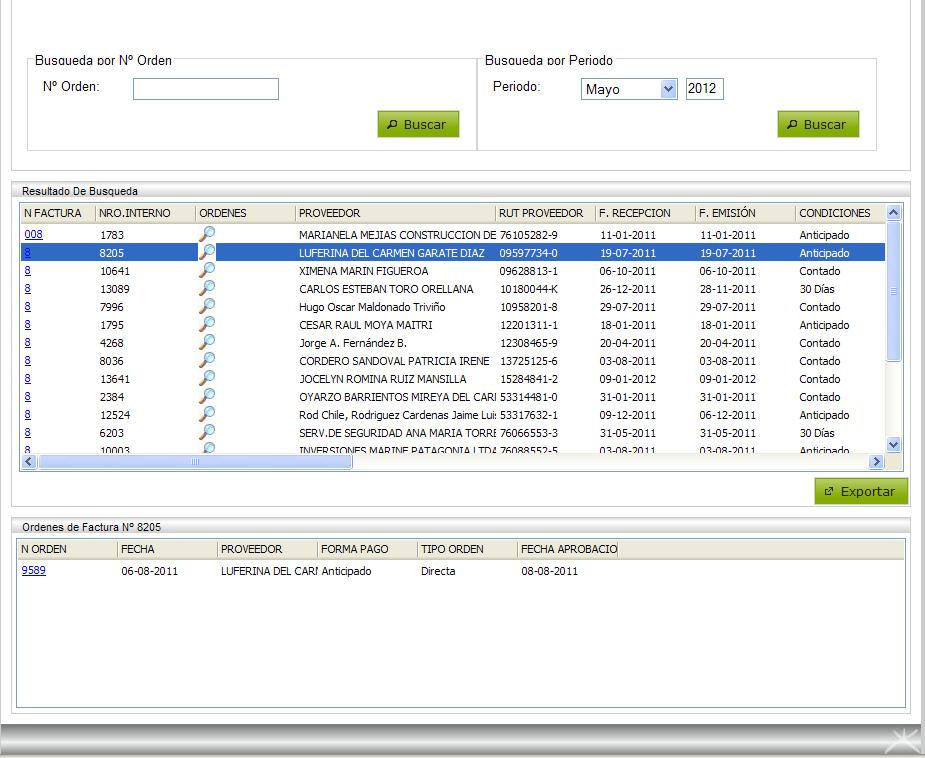
Task: Click order date 06-08-2011 cell
Action: click(149, 571)
